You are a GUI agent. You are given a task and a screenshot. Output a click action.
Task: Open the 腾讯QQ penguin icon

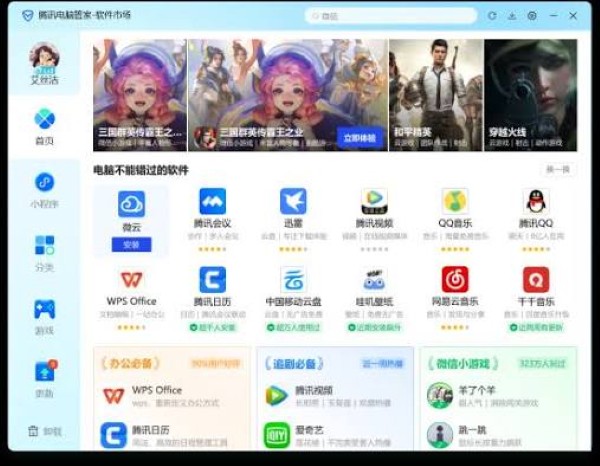(x=536, y=201)
